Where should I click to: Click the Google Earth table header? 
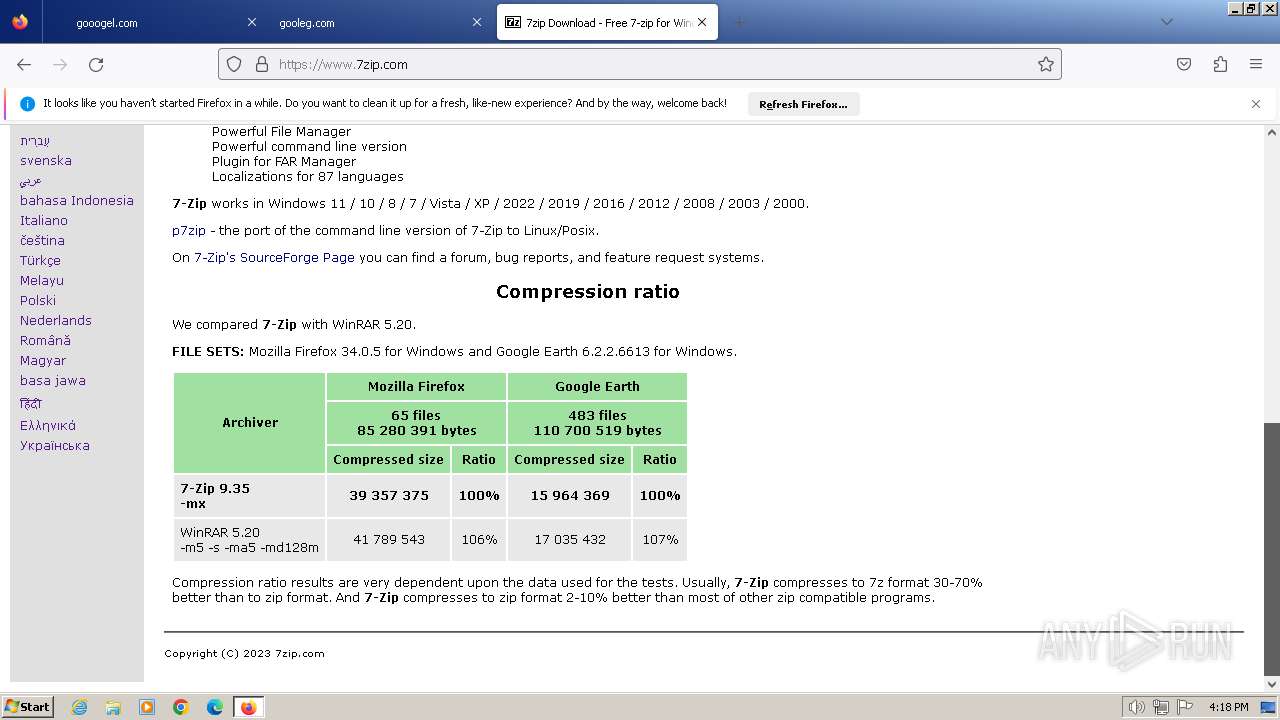[597, 386]
